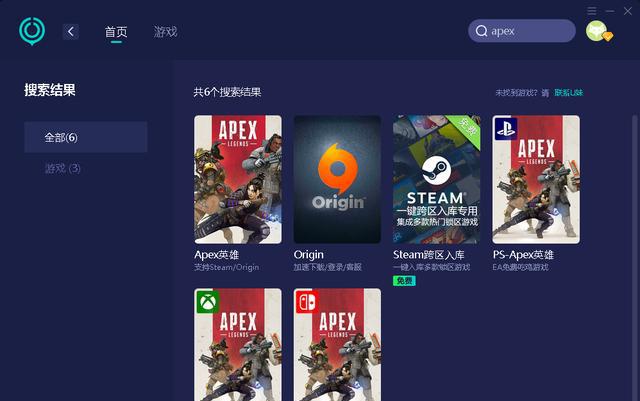Click the EA免费吃鸡游戏 subtitle

pos(520,267)
